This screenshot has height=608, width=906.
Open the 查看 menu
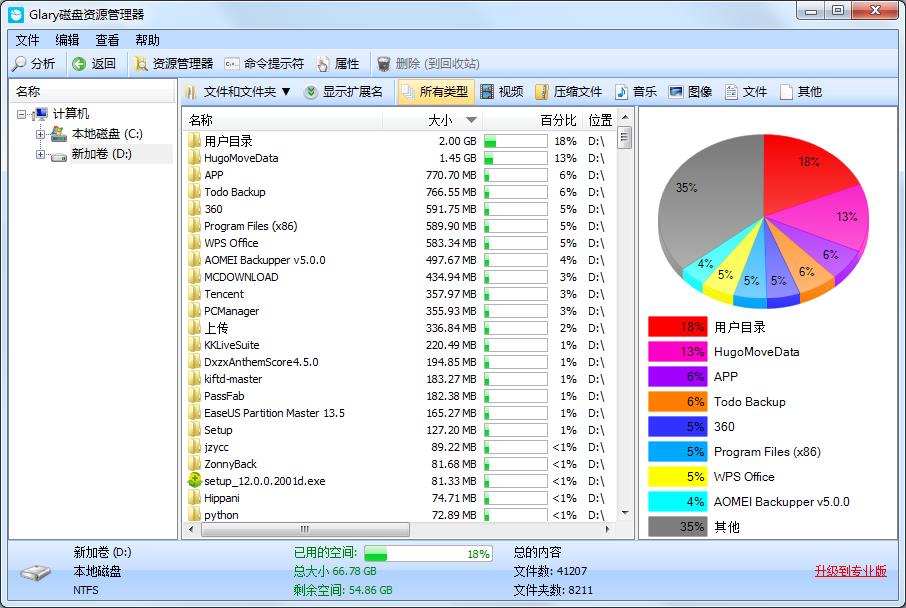point(107,40)
